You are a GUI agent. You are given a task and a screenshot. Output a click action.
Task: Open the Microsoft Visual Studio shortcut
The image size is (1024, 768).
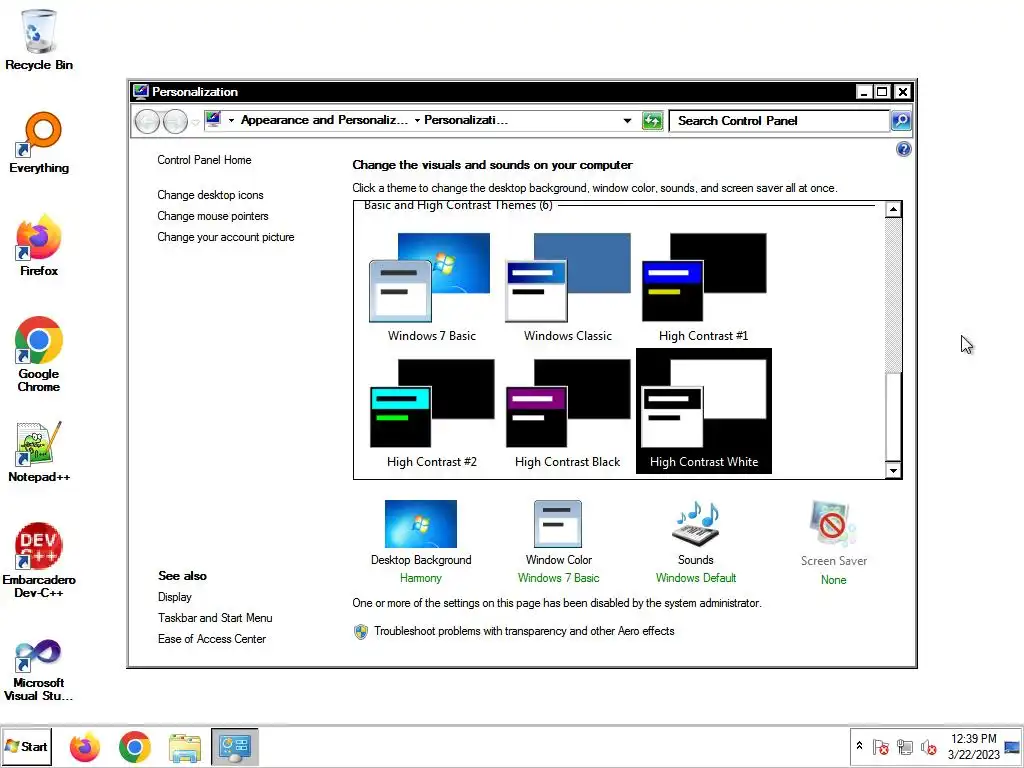(x=39, y=669)
